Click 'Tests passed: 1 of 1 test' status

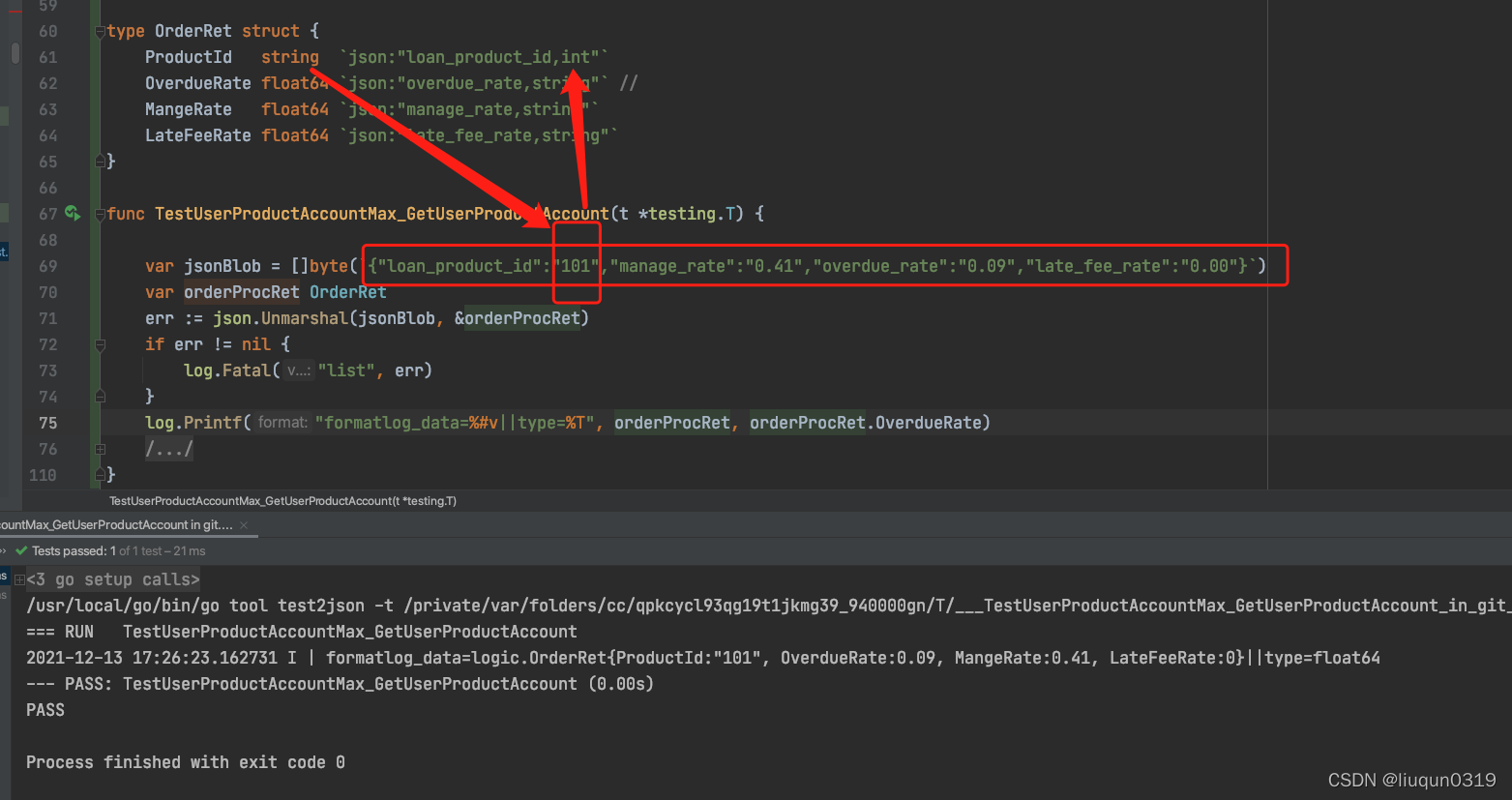[x=118, y=551]
